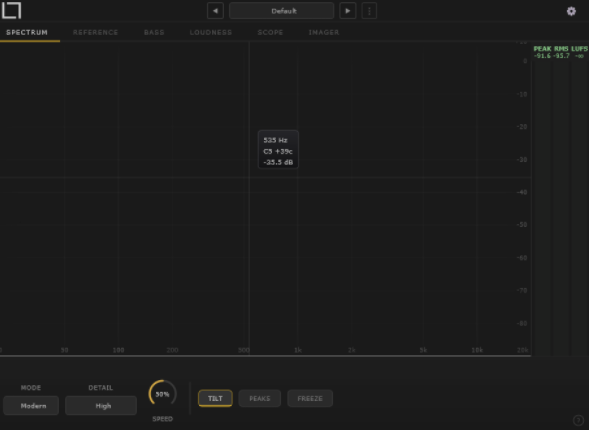The height and width of the screenshot is (430, 589).
Task: Click the PEAK meter value readout
Action: click(x=542, y=56)
